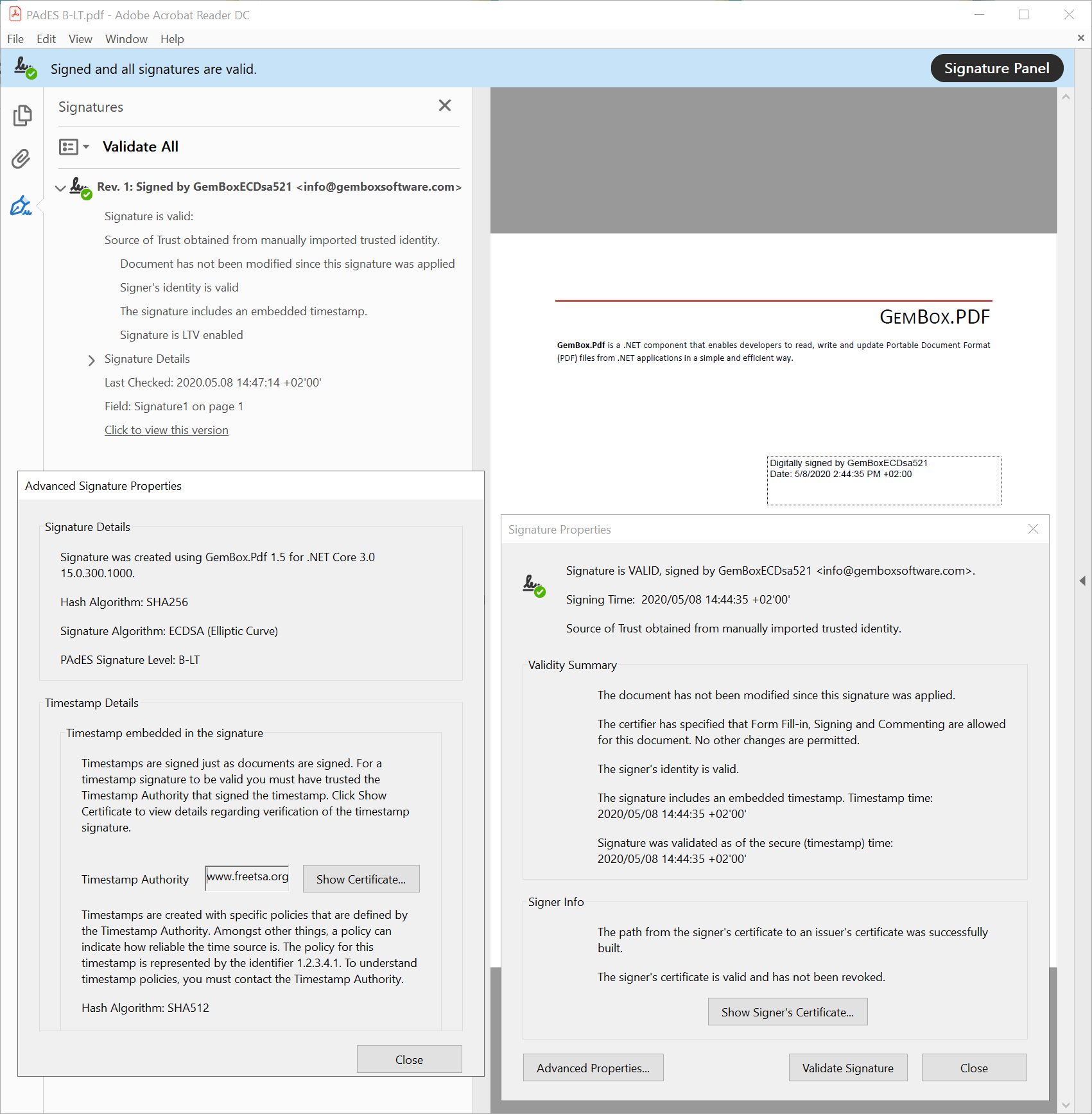This screenshot has width=1092, height=1114.
Task: Expand the Signature Details node
Action: 91,360
